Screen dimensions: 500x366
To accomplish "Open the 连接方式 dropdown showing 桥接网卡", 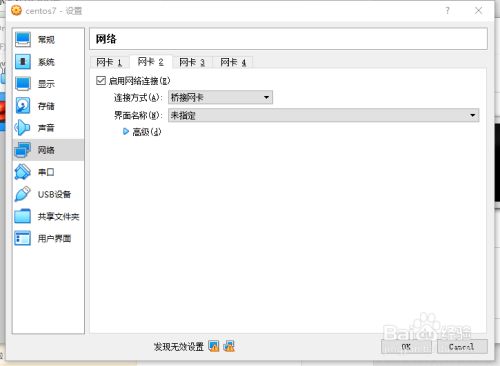I will pyautogui.click(x=220, y=97).
